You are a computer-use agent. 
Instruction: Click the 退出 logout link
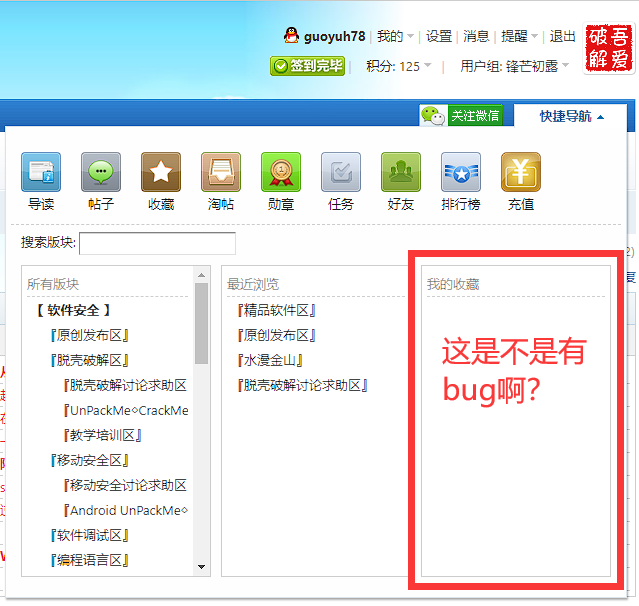(563, 36)
